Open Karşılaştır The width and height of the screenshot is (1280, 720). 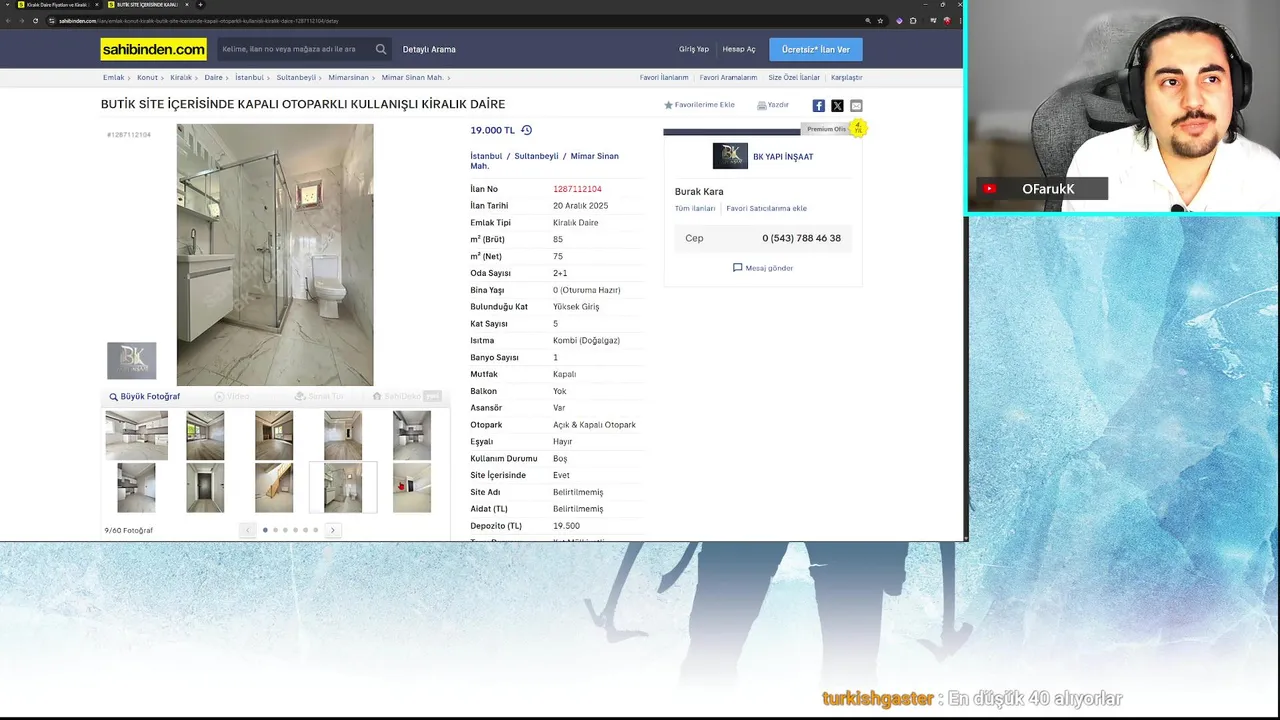click(x=846, y=77)
